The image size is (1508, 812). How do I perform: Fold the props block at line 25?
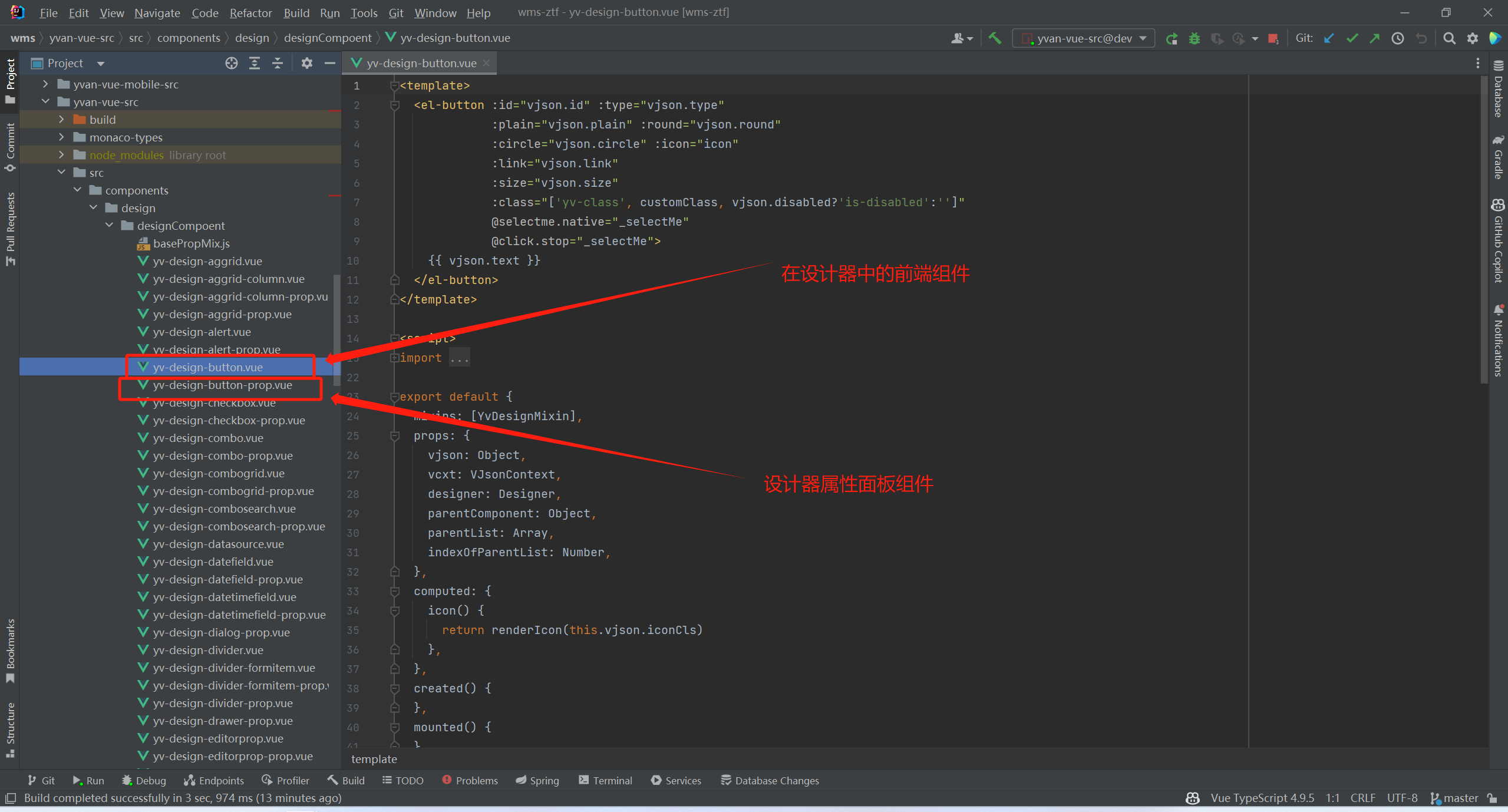tap(394, 436)
